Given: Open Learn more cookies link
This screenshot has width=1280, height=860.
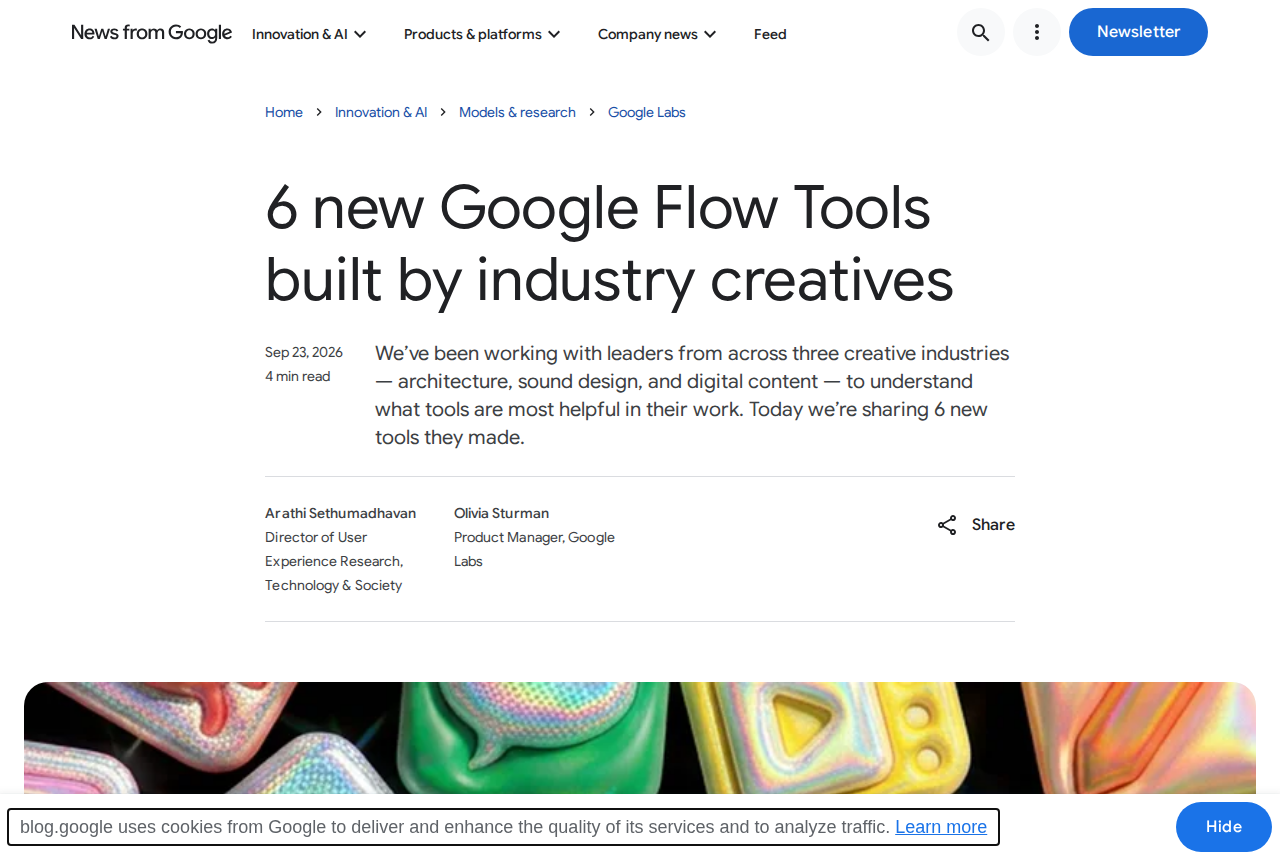Looking at the screenshot, I should coord(941,827).
